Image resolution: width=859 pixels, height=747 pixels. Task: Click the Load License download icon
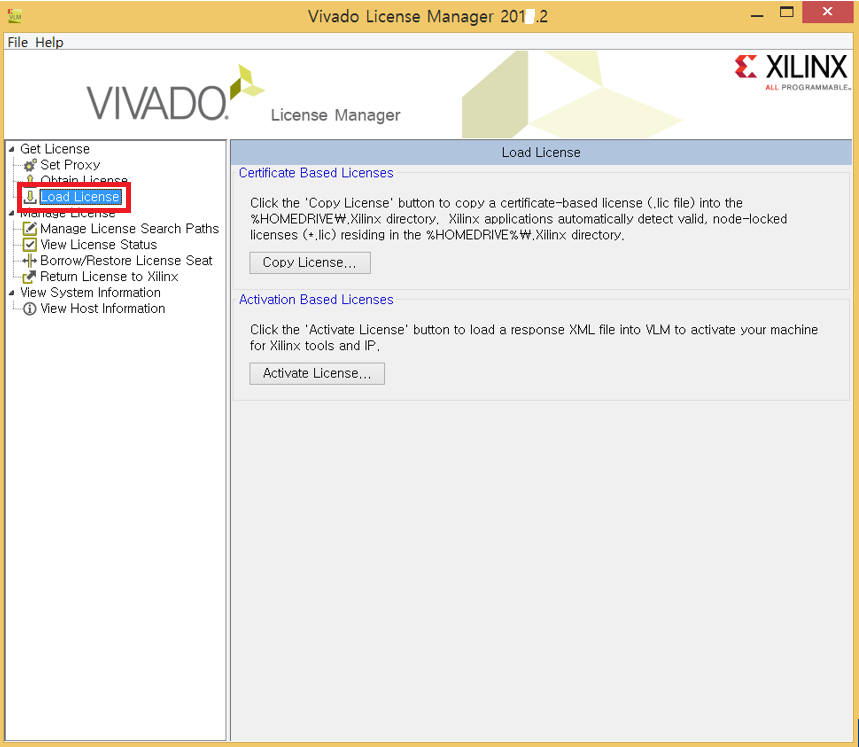(x=30, y=197)
